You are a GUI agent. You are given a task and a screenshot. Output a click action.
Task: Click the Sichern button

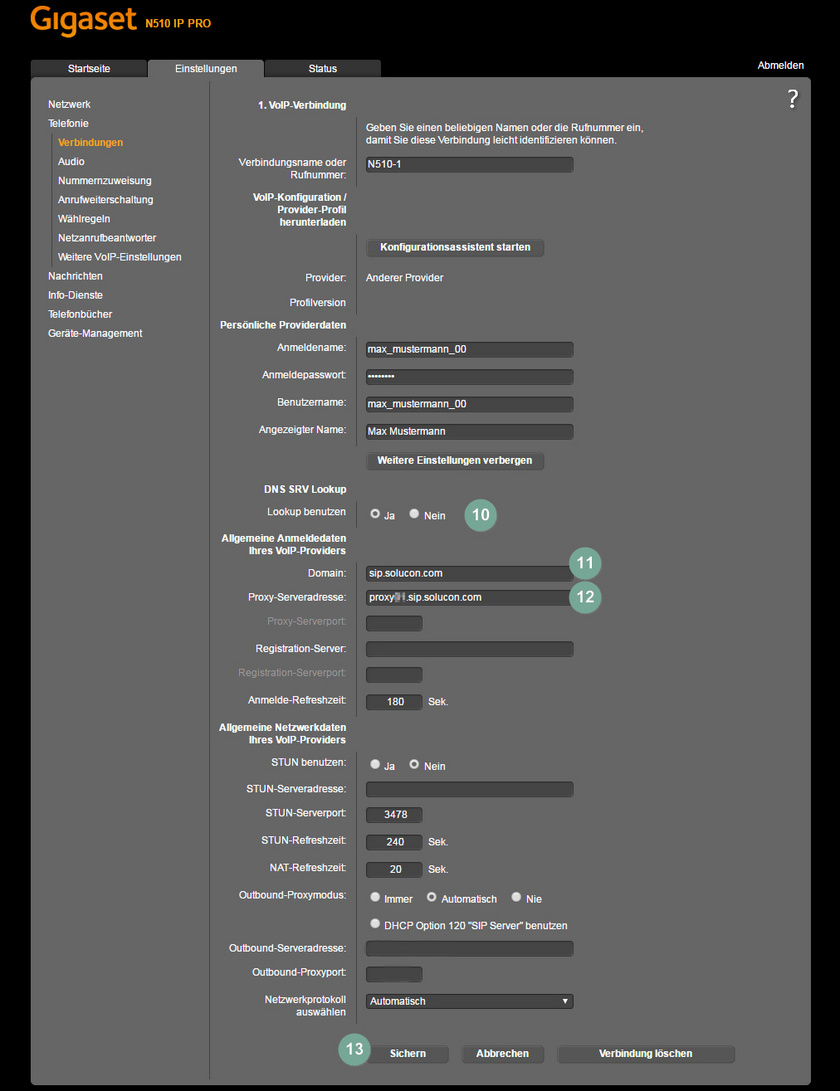pyautogui.click(x=407, y=1053)
